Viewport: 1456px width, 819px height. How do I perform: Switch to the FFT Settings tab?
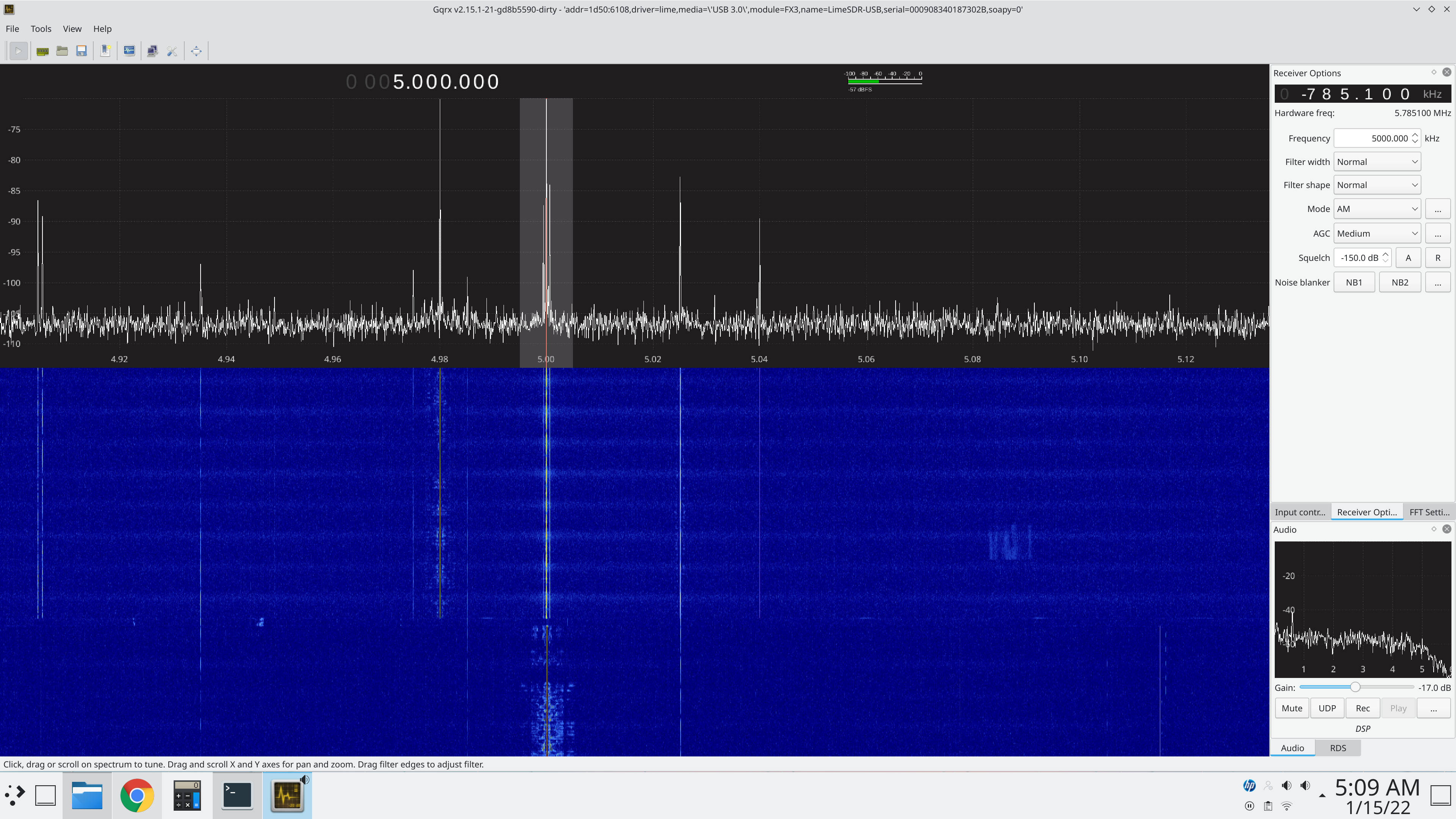click(x=1429, y=512)
